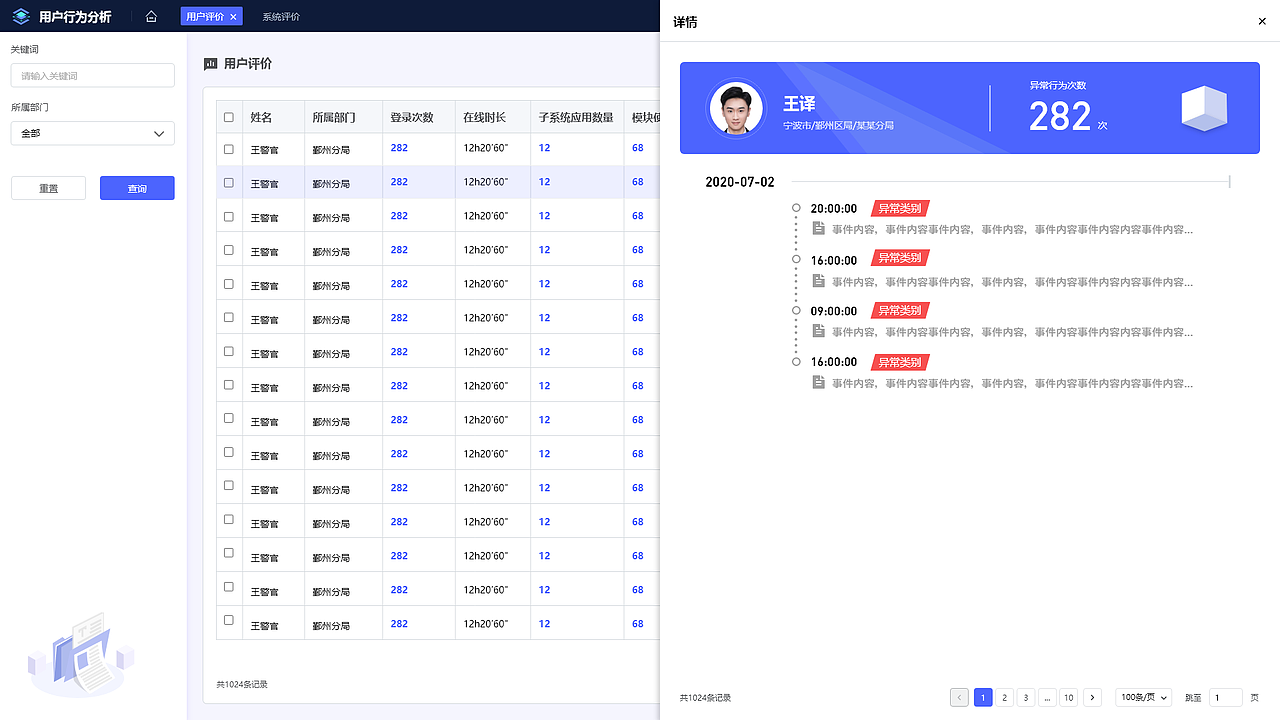Click the 子系统应用数量 column header
This screenshot has width=1280, height=720.
(x=576, y=117)
